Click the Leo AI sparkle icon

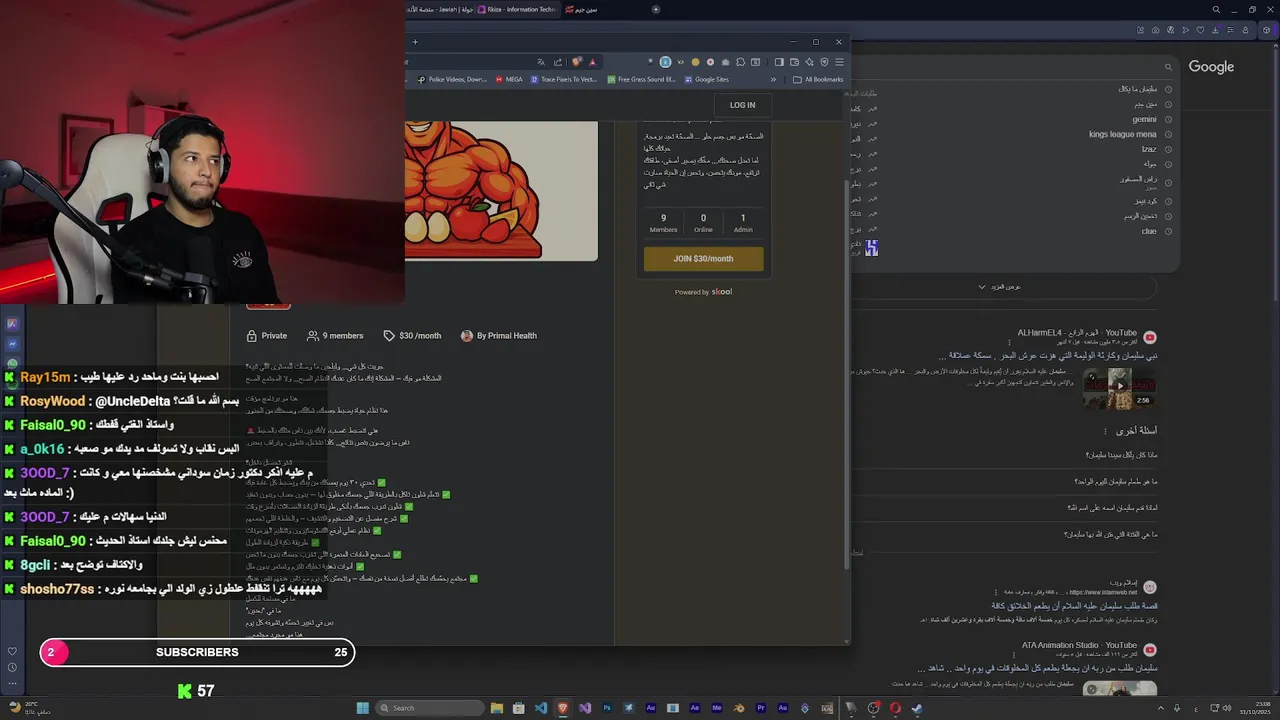809,62
